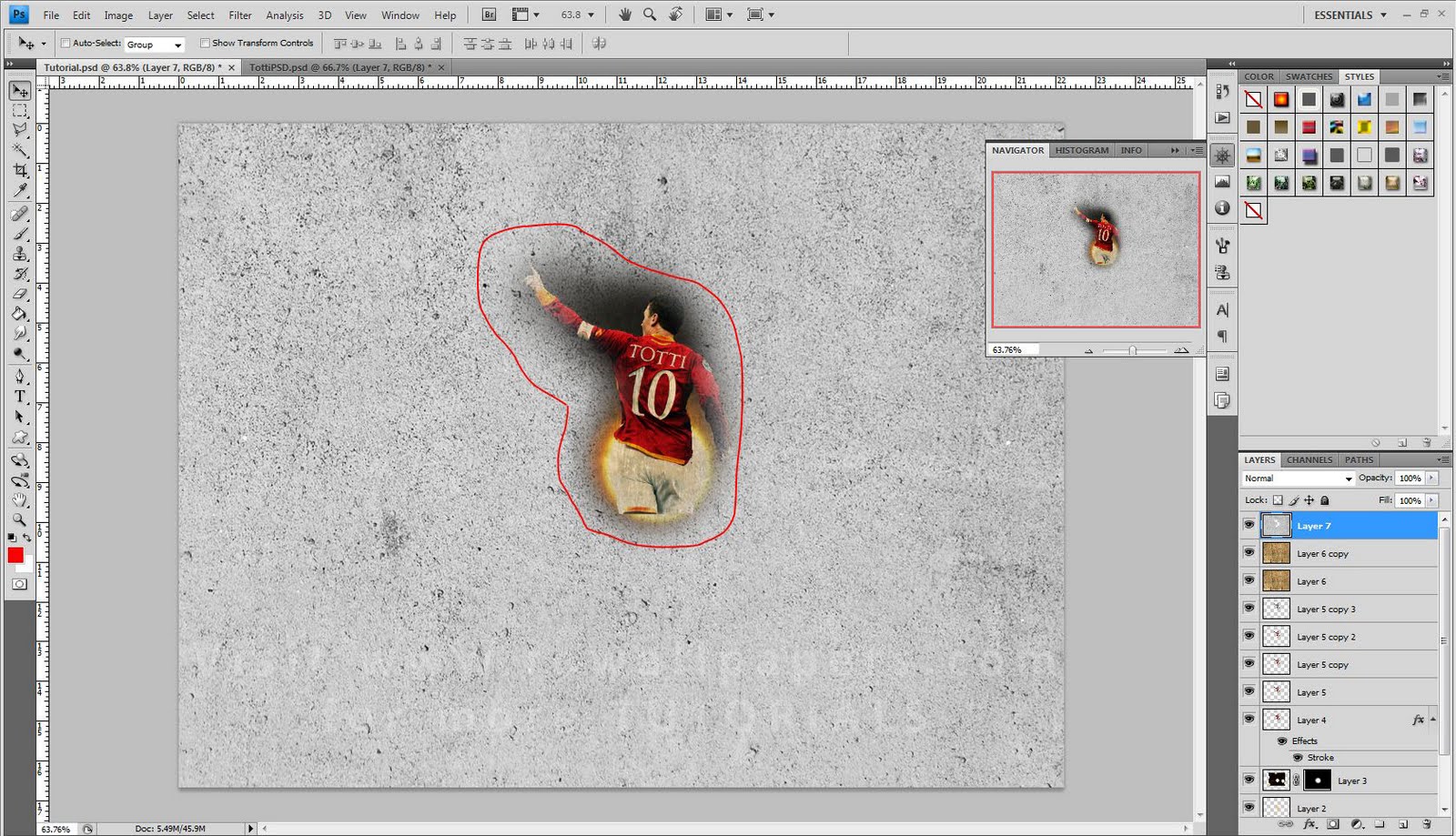Click the delete layer trash icon
Screen dimensions: 1456x836
pos(1427,824)
